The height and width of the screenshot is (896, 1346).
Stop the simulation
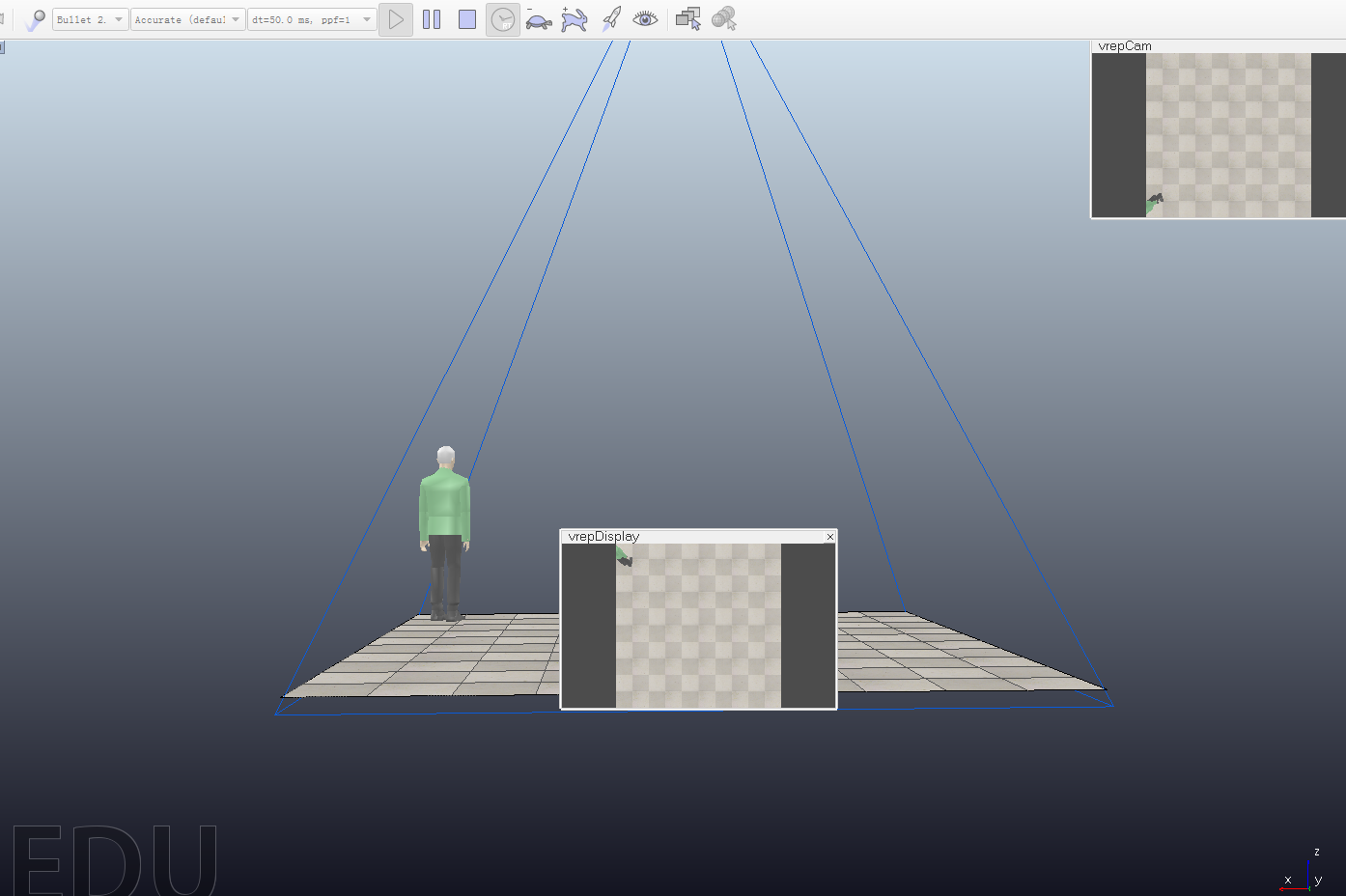click(x=467, y=19)
